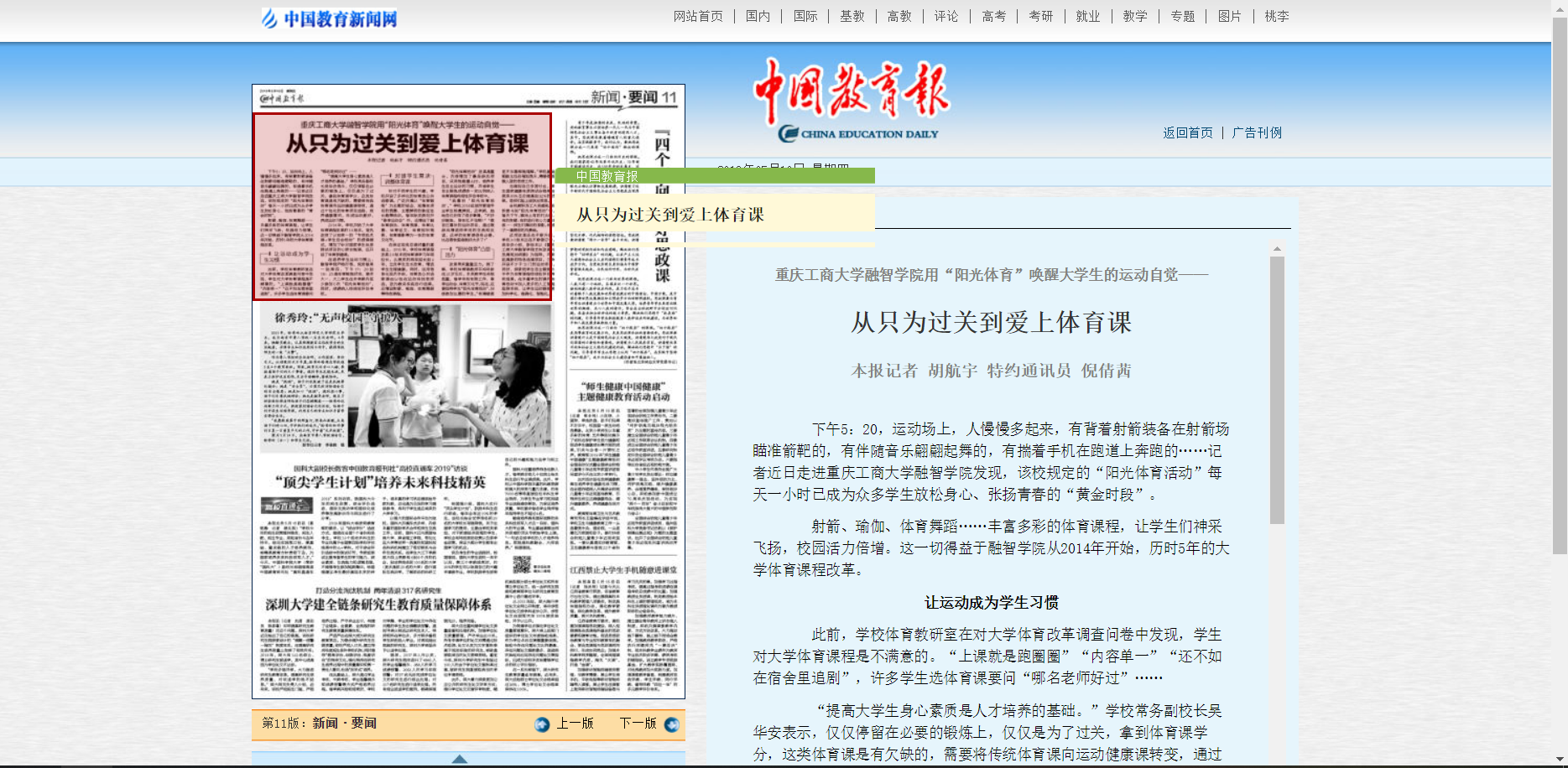Click the previous page (上一版) arrow icon
This screenshot has height=768, width=1568.
point(542,724)
